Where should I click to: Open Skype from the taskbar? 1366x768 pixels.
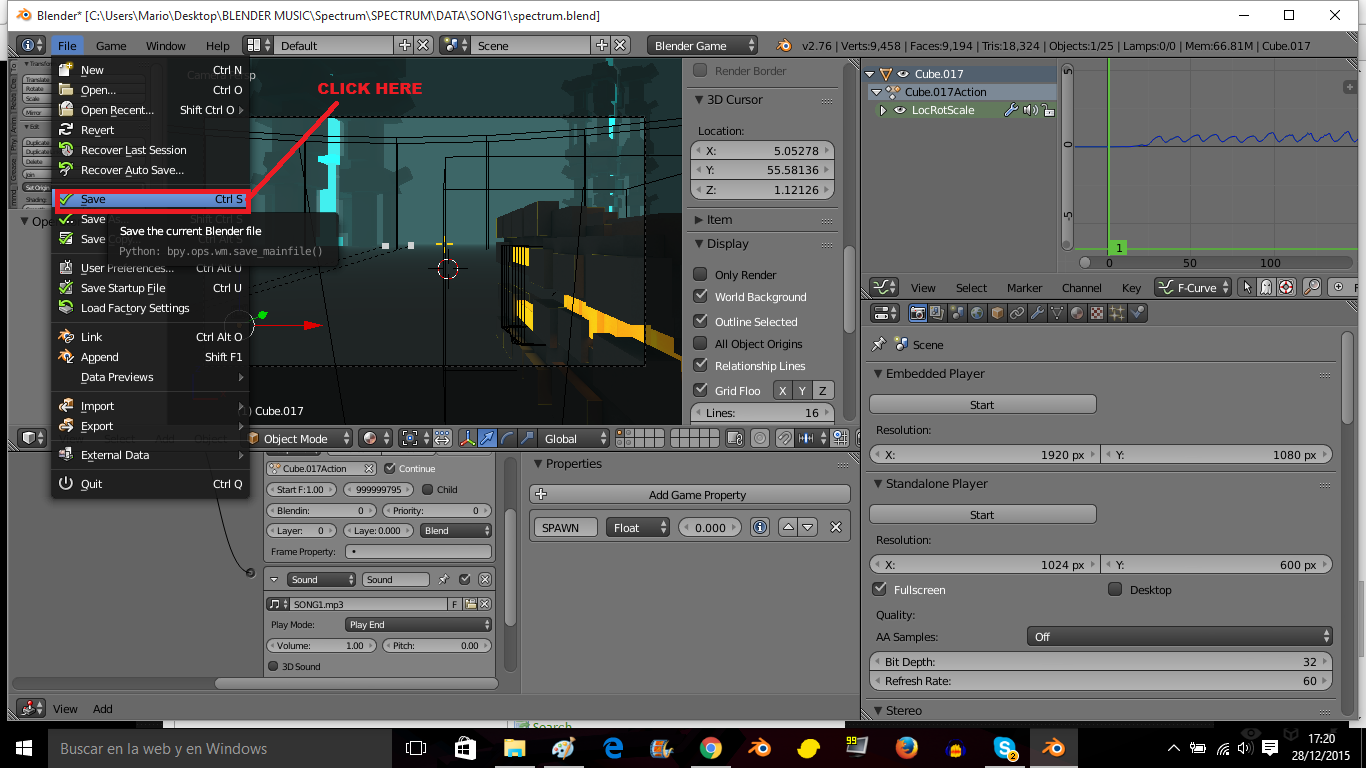[x=1005, y=748]
